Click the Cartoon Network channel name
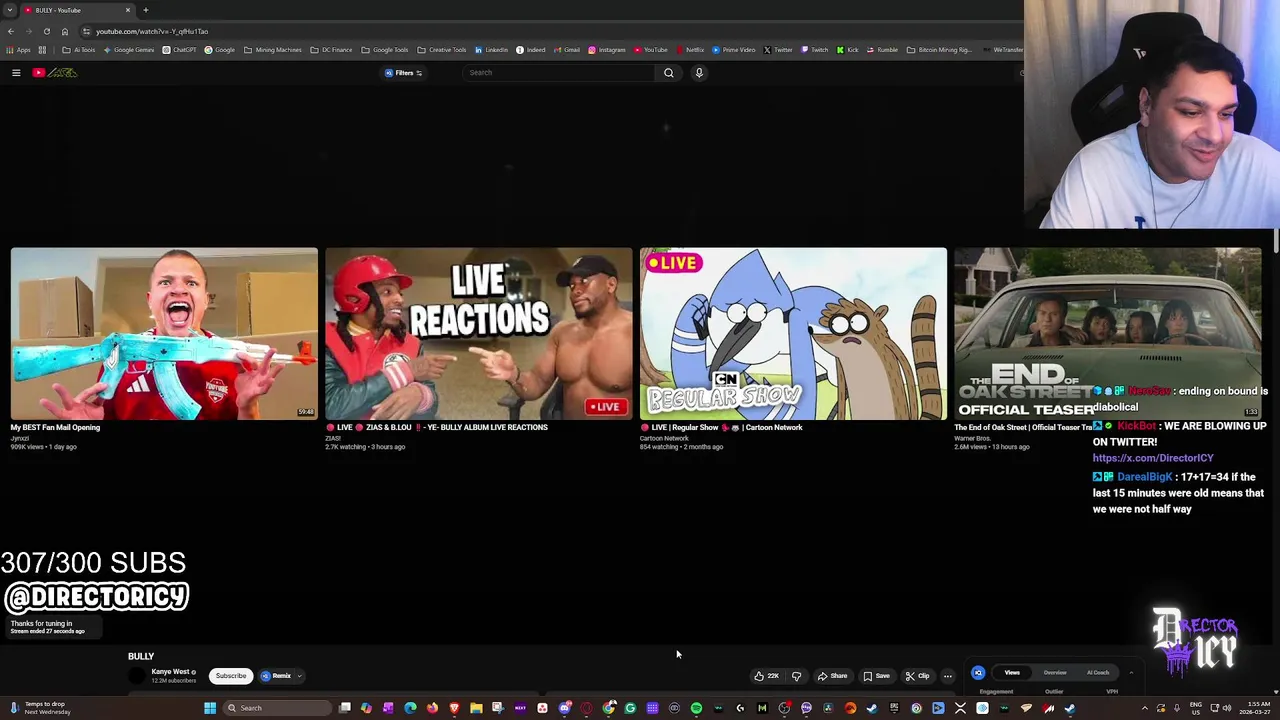The height and width of the screenshot is (720, 1280). [x=664, y=438]
